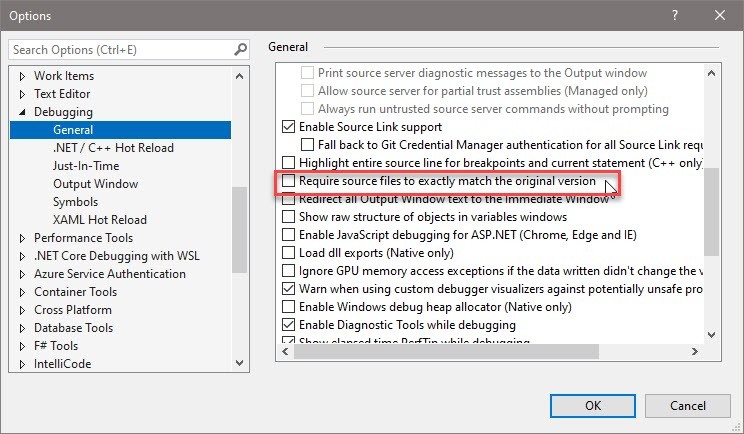Image resolution: width=744 pixels, height=434 pixels.
Task: Expand the Performance Tools node
Action: 23,238
